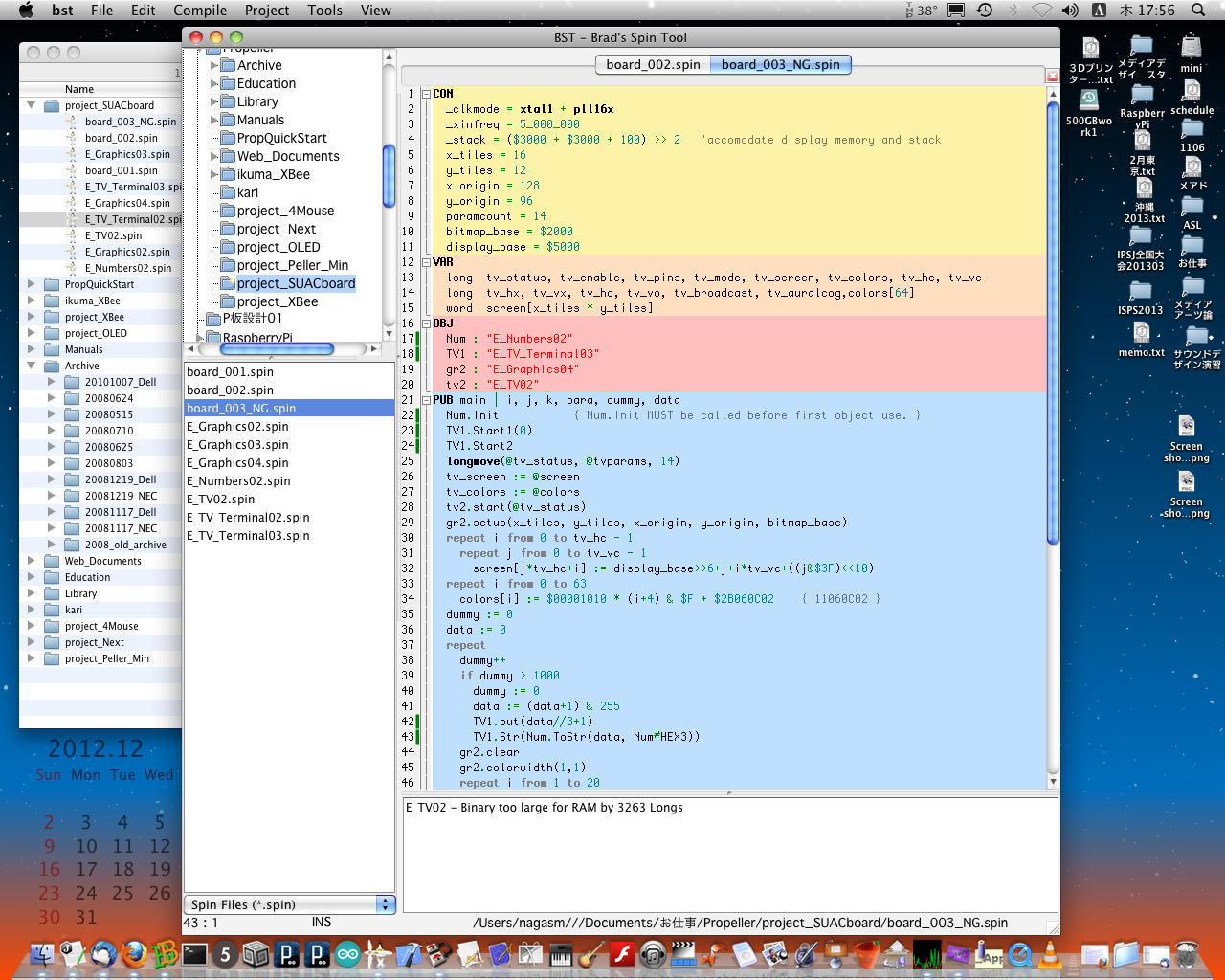This screenshot has width=1225, height=980.
Task: Select E_TV_Terminal03.spin in file list
Action: [x=248, y=536]
